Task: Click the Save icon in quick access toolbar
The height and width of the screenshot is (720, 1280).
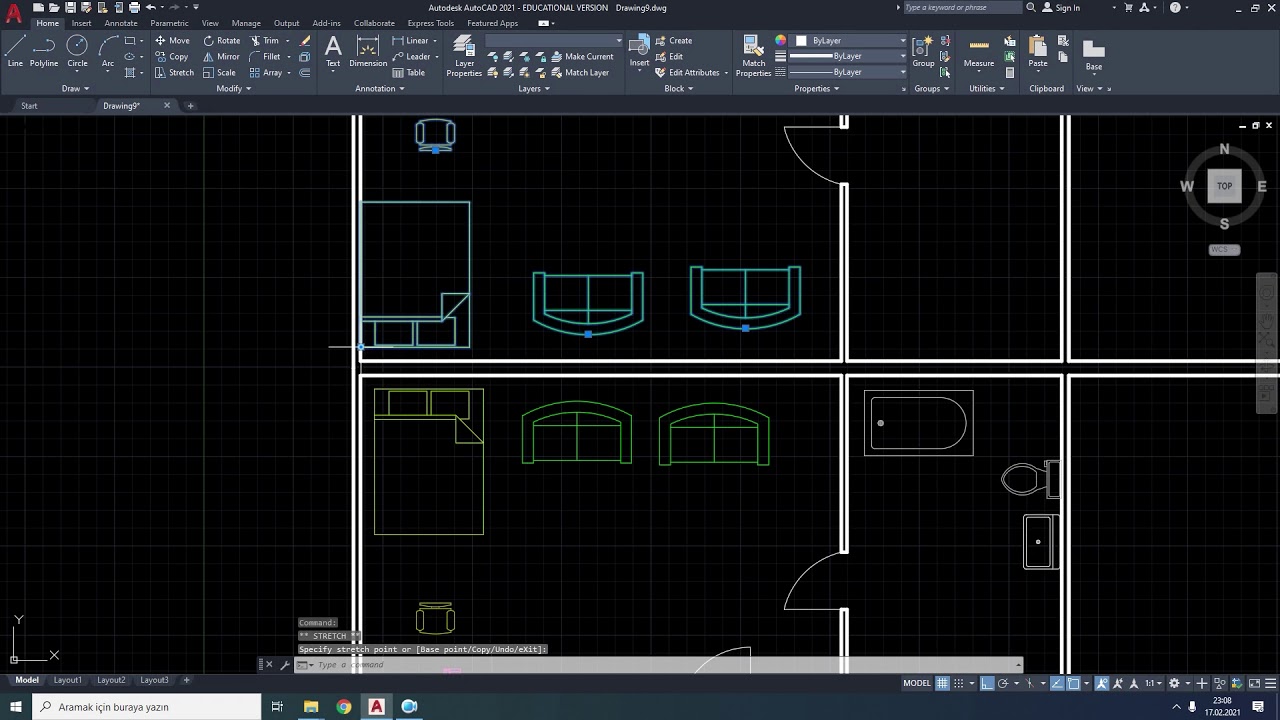Action: point(69,7)
